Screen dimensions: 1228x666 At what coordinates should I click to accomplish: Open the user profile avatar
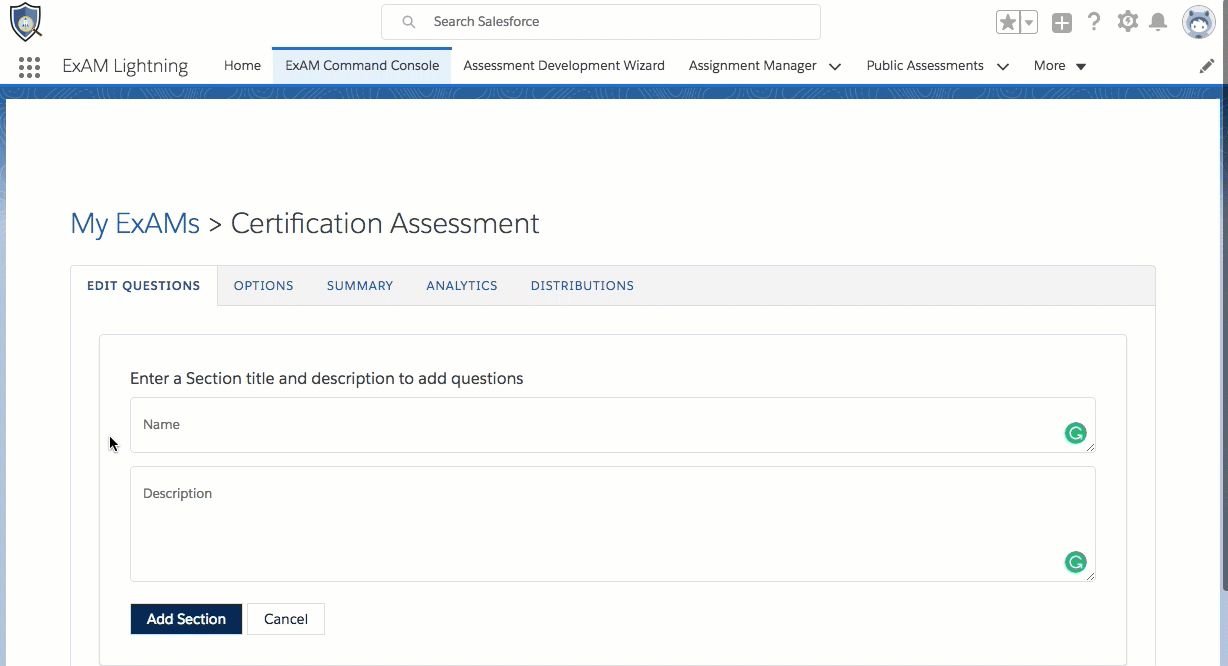point(1198,22)
